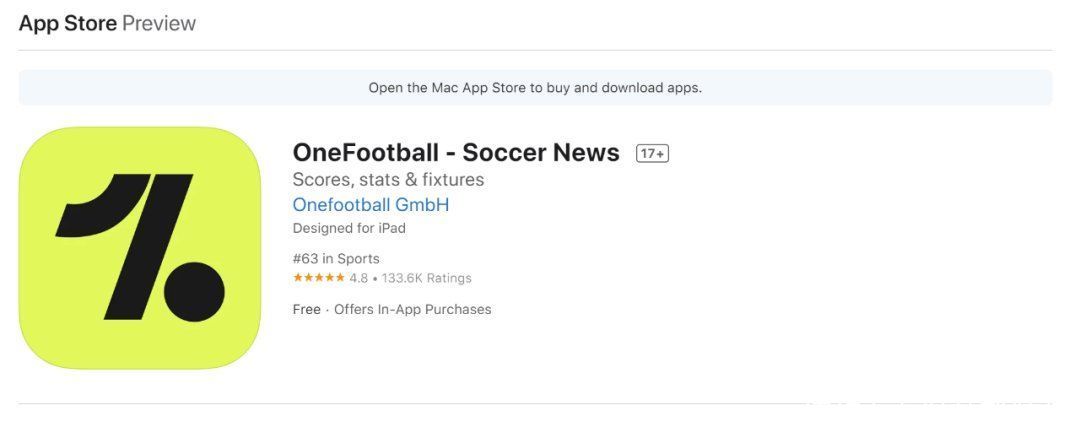The width and height of the screenshot is (1080, 422).
Task: Open the Onefootball GmbH developer link
Action: pos(371,204)
